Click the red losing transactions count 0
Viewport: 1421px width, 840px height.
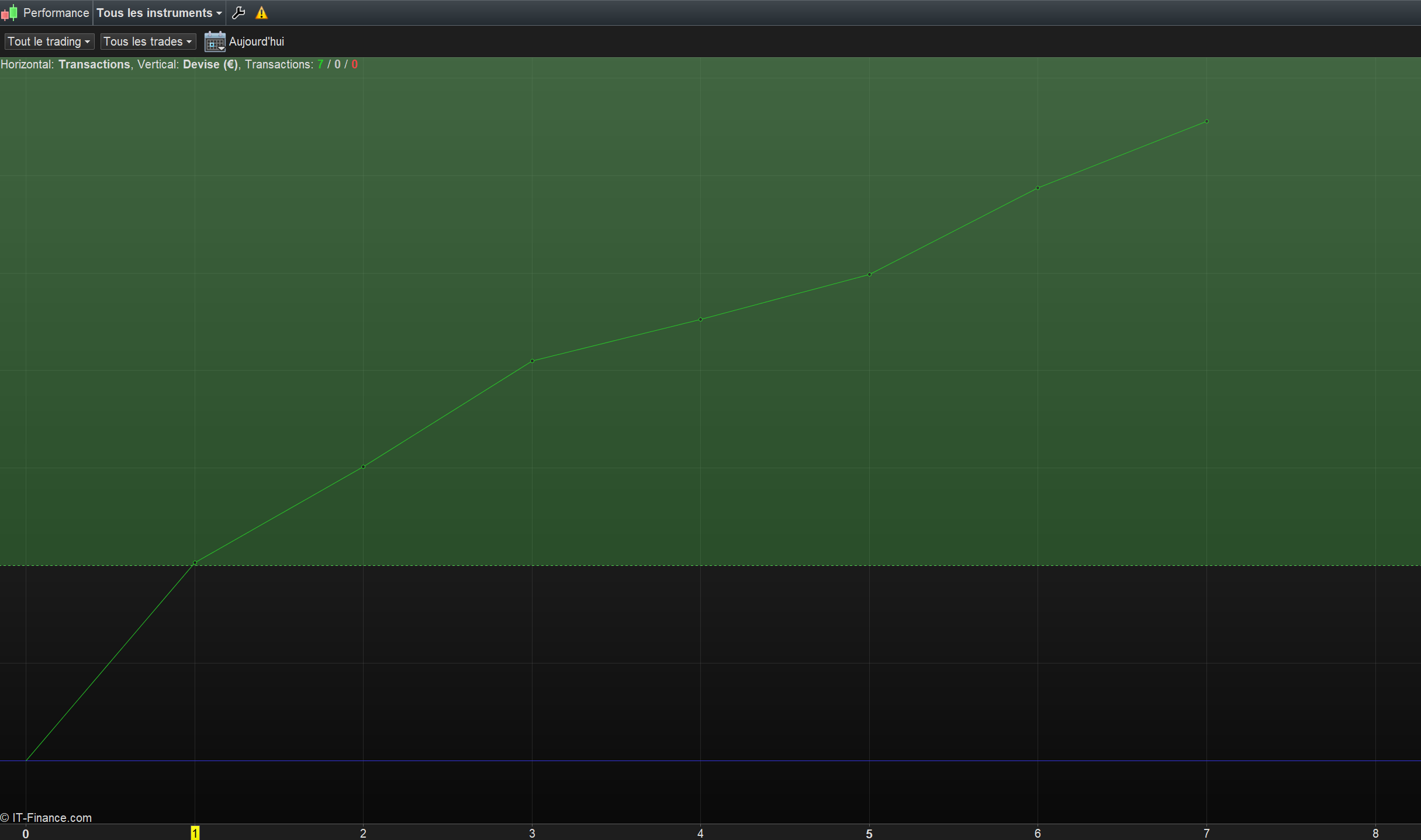(x=354, y=64)
